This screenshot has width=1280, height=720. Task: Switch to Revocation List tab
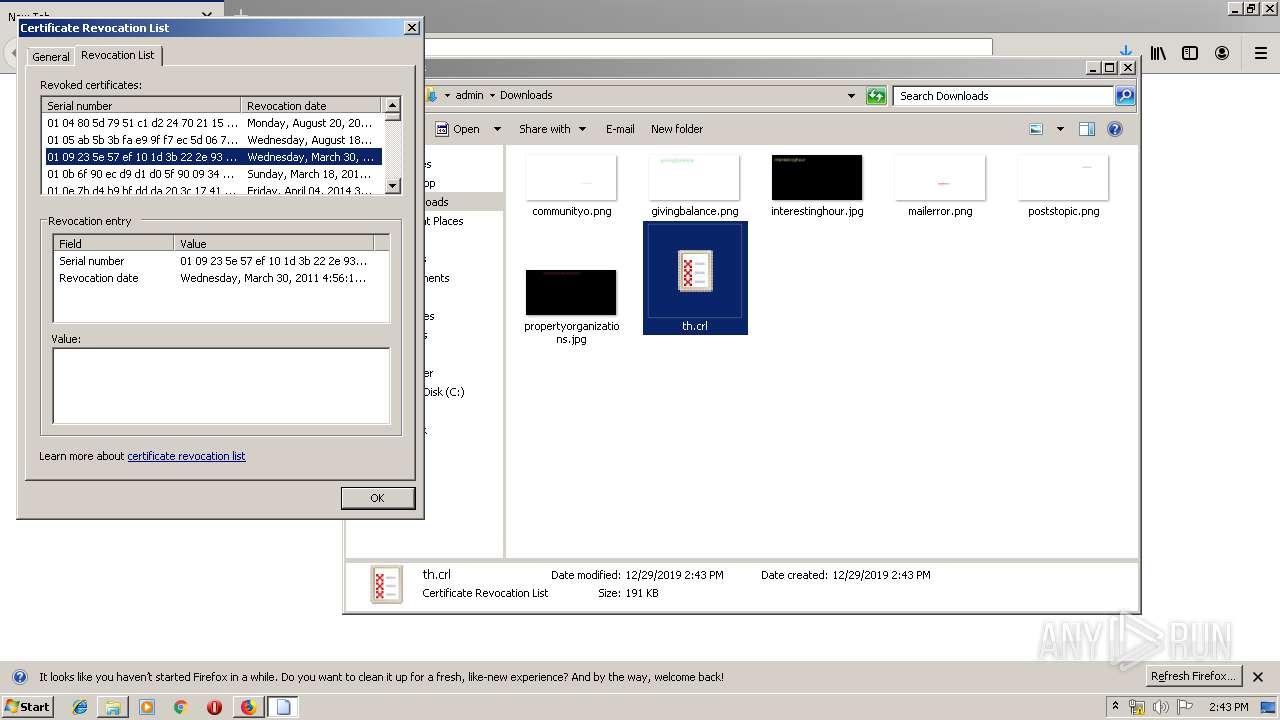118,55
